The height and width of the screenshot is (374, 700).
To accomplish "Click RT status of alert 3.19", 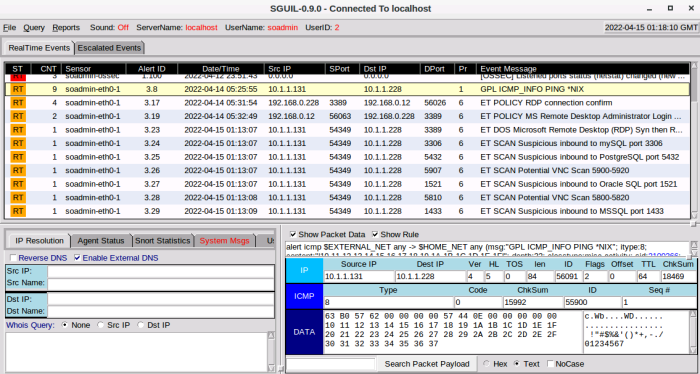I will [x=18, y=116].
